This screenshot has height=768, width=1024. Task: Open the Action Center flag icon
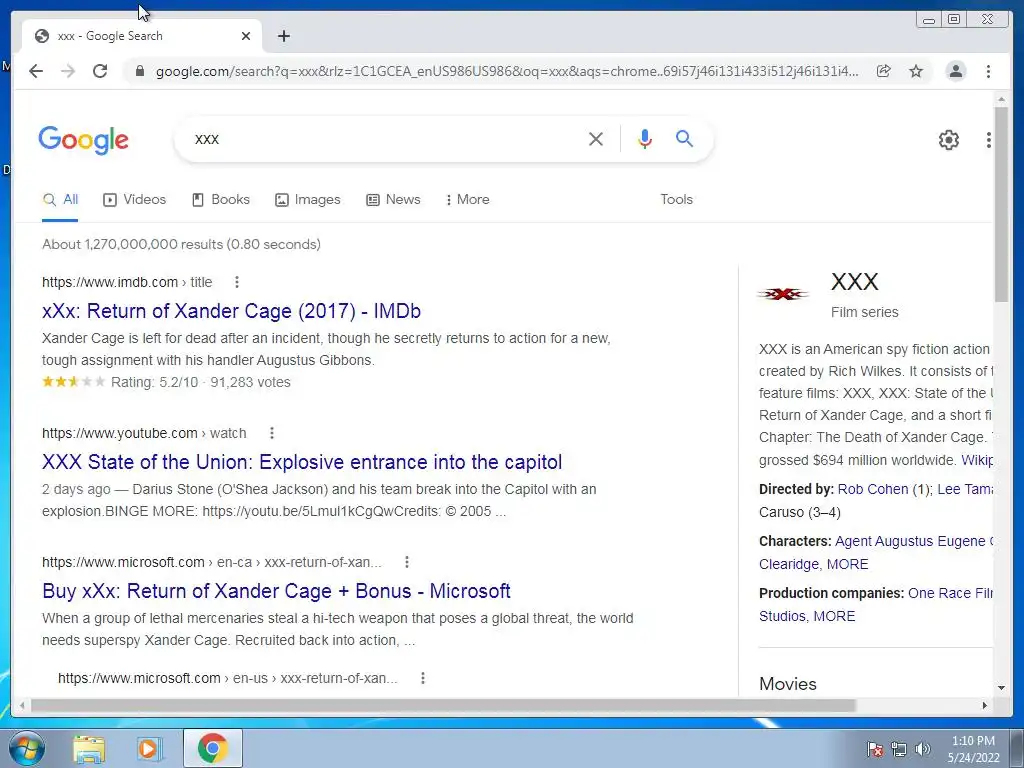pos(875,749)
